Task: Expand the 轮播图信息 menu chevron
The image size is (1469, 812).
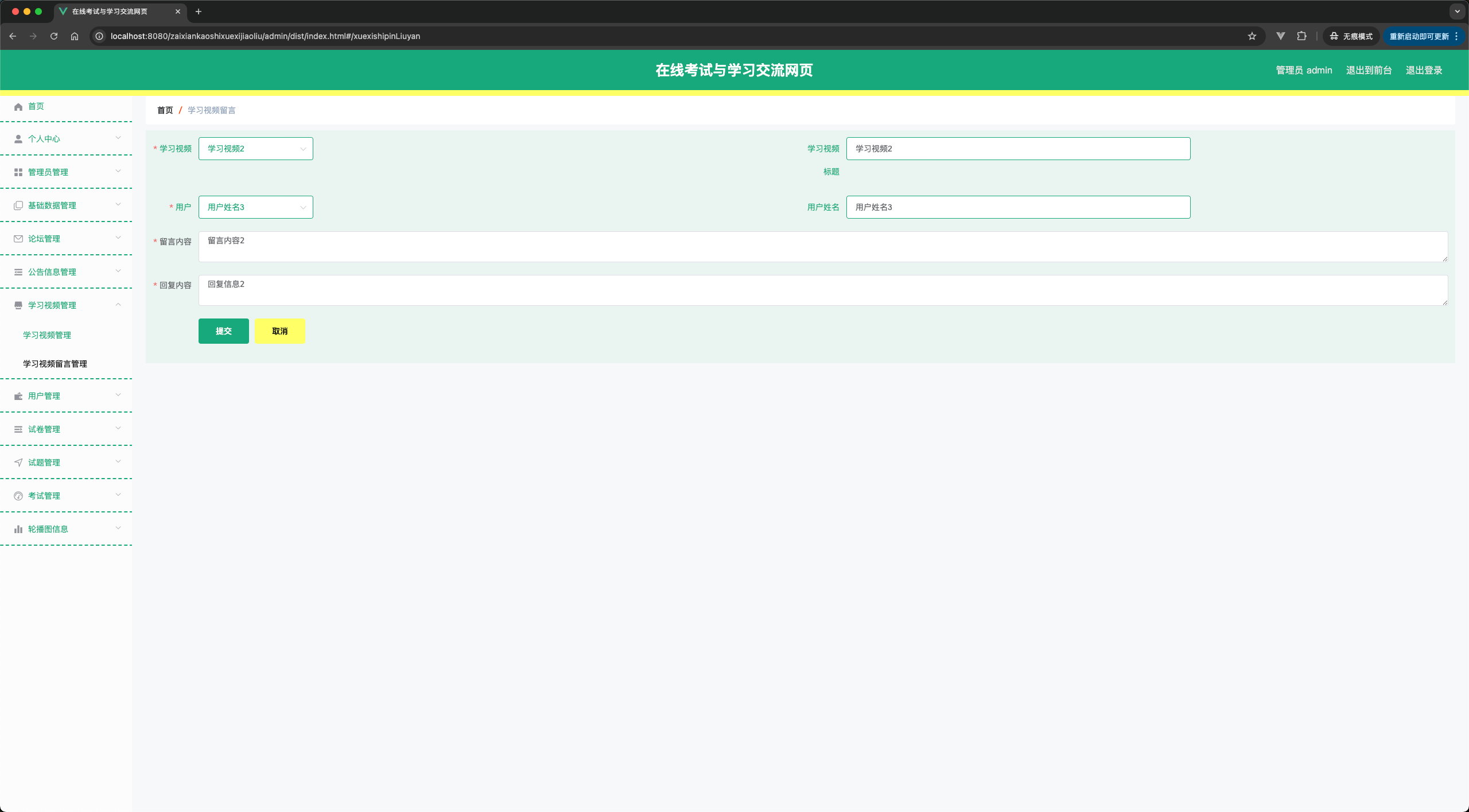Action: tap(118, 528)
